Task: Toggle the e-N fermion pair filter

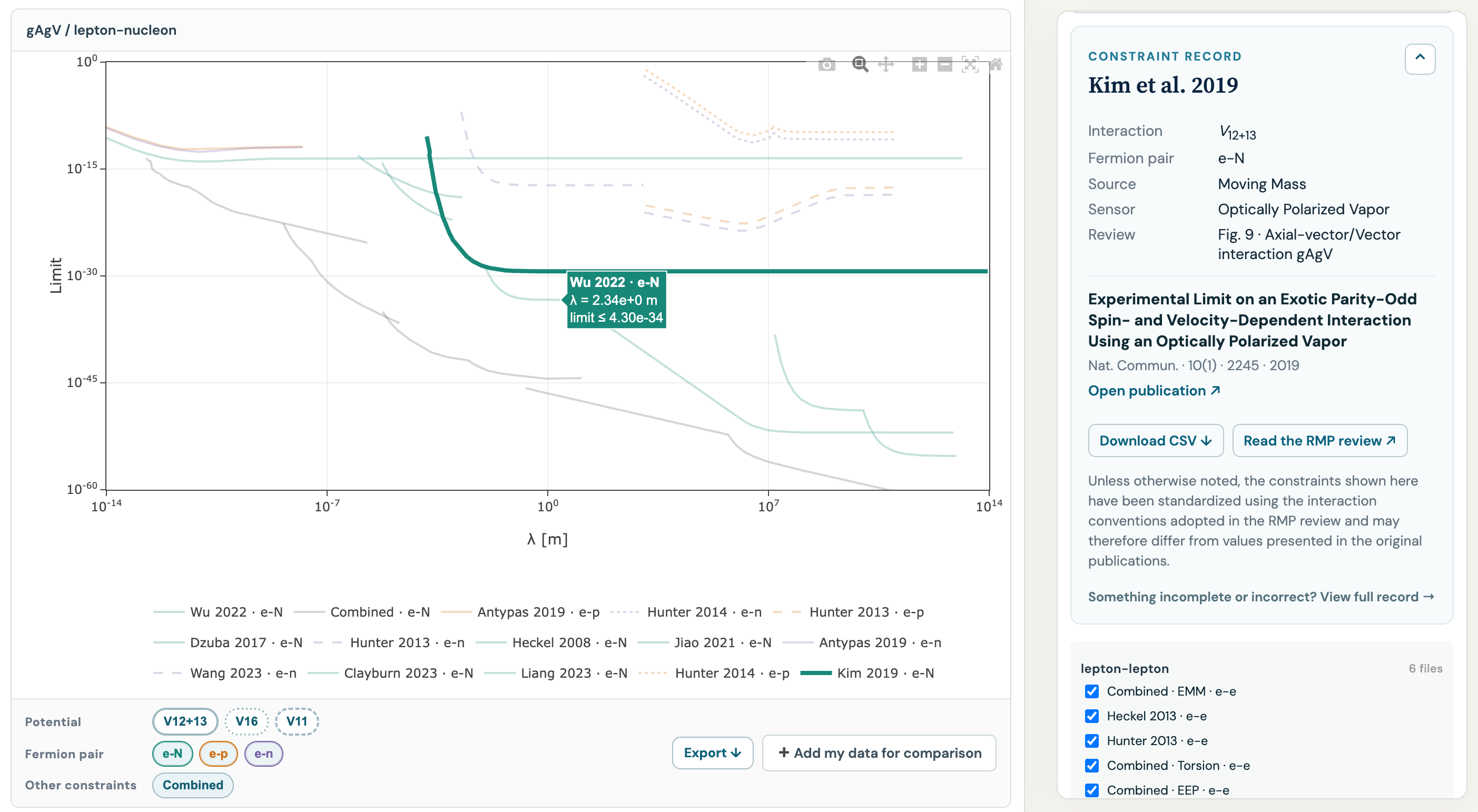Action: coord(172,753)
